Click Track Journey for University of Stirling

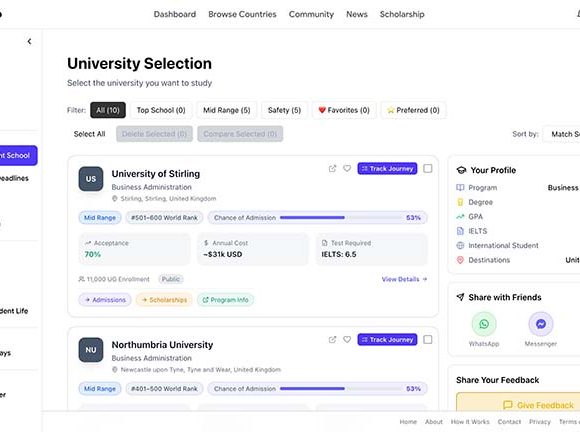point(387,169)
